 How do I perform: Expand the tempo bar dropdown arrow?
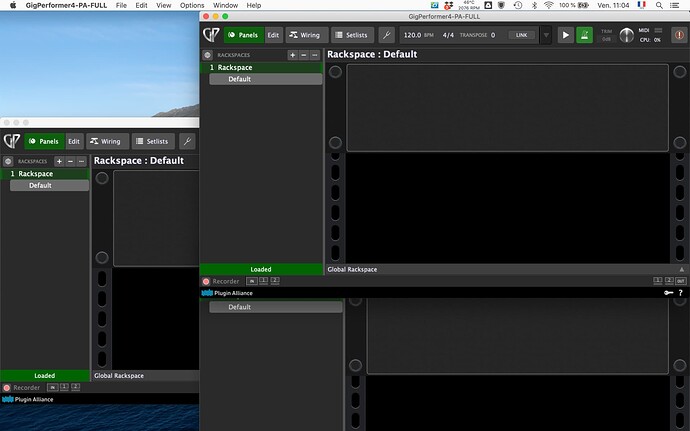[x=546, y=35]
